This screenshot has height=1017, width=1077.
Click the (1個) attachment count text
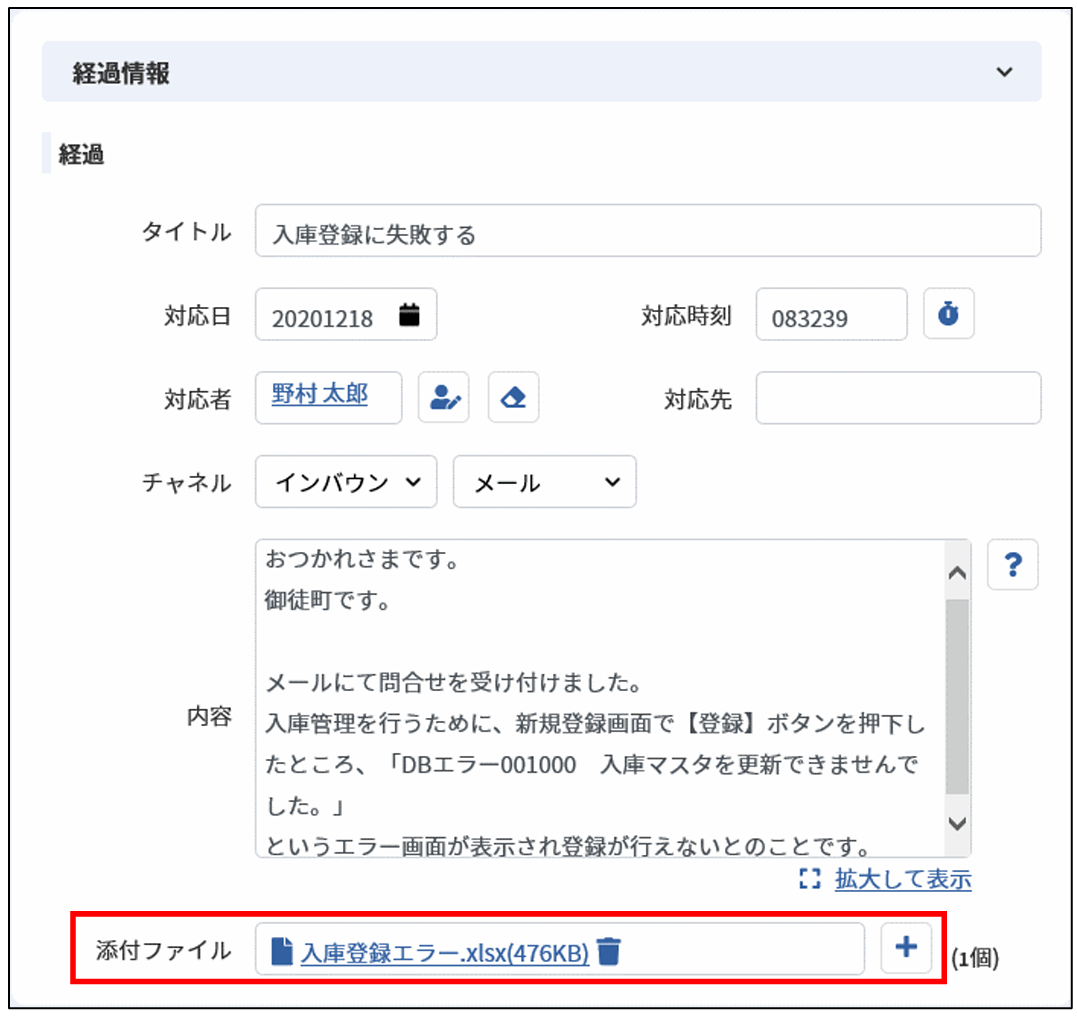click(x=975, y=957)
